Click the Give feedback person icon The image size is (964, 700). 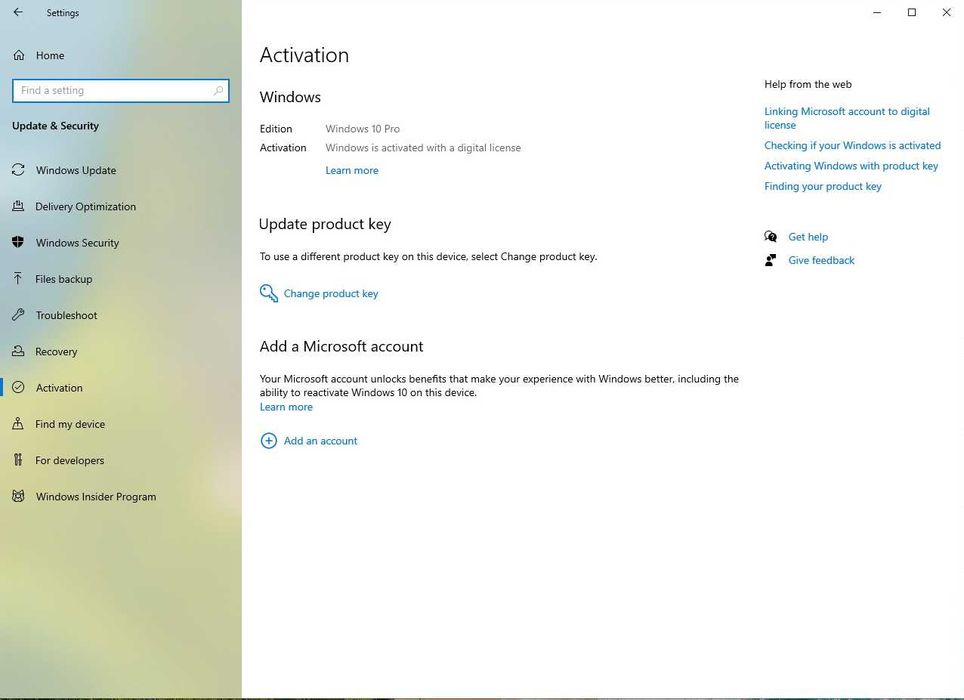(x=770, y=260)
